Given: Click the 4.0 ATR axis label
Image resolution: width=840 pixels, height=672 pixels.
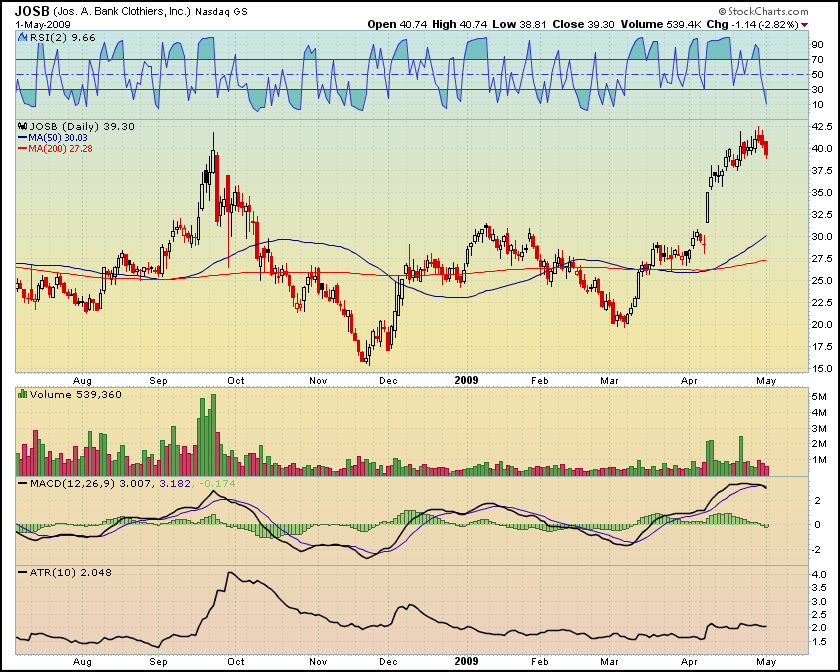Looking at the screenshot, I should (x=820, y=574).
